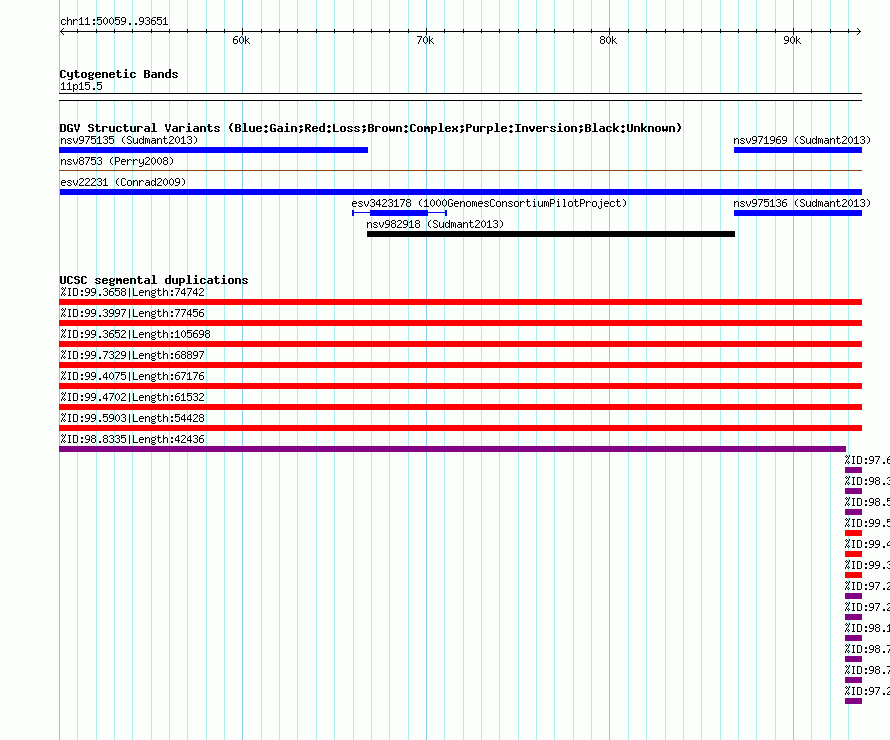Screen dimensions: 890x740
Task: Select the long purple bar under Length:42436
Action: tap(452, 449)
